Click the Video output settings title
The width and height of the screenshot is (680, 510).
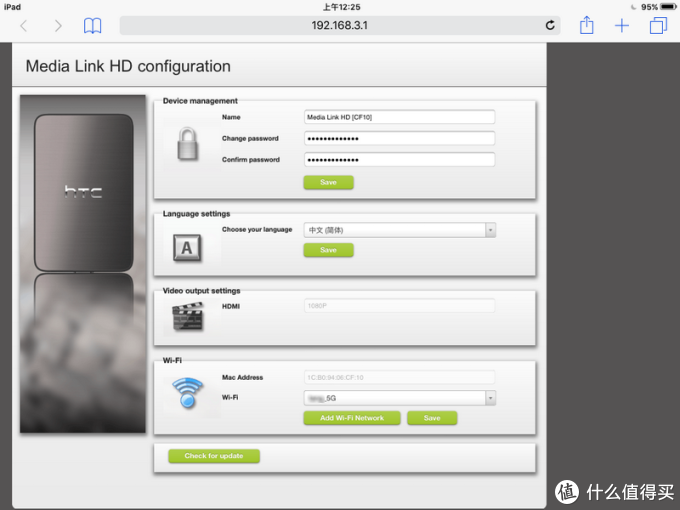coord(201,291)
